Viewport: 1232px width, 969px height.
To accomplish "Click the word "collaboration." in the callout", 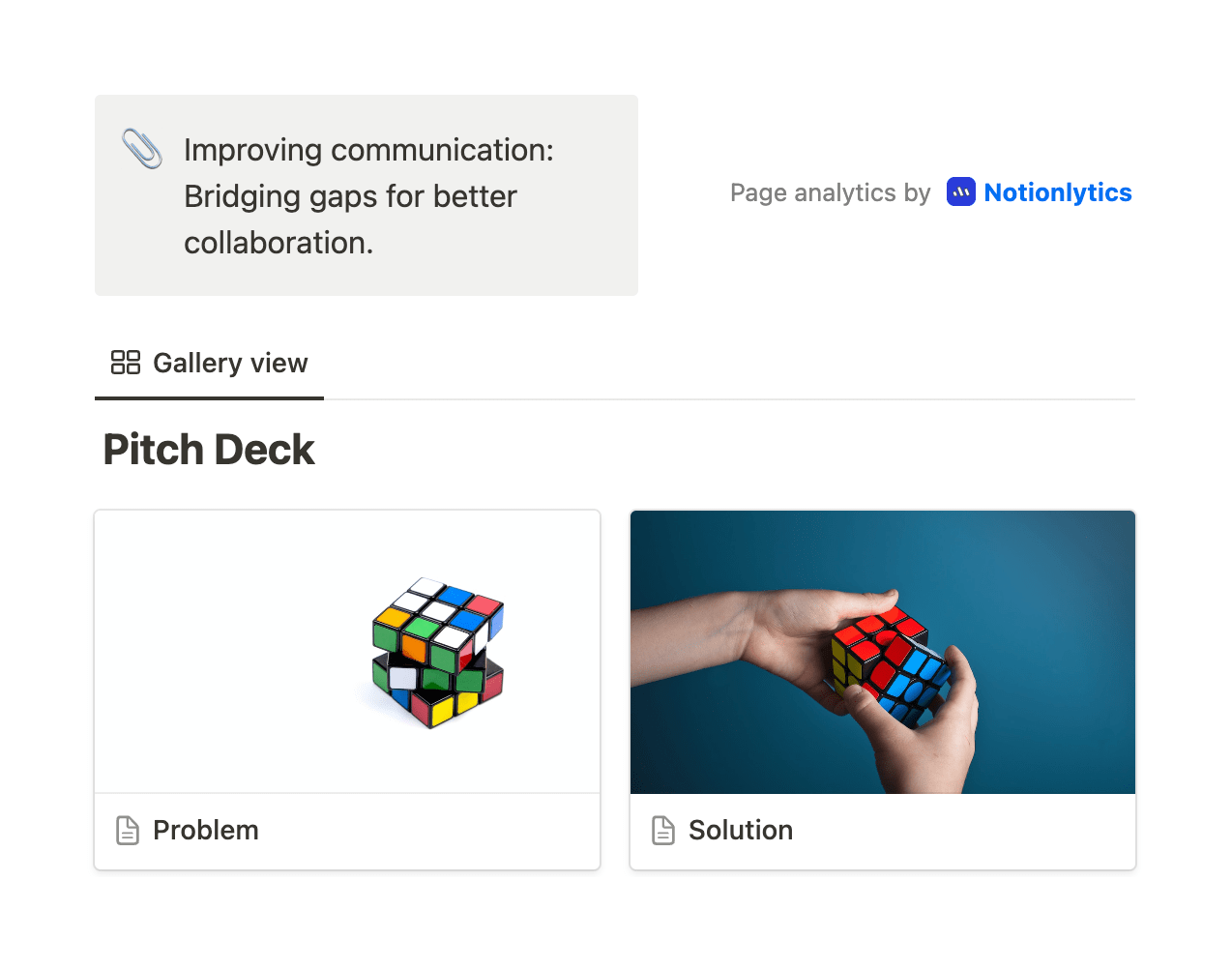I will tap(279, 243).
